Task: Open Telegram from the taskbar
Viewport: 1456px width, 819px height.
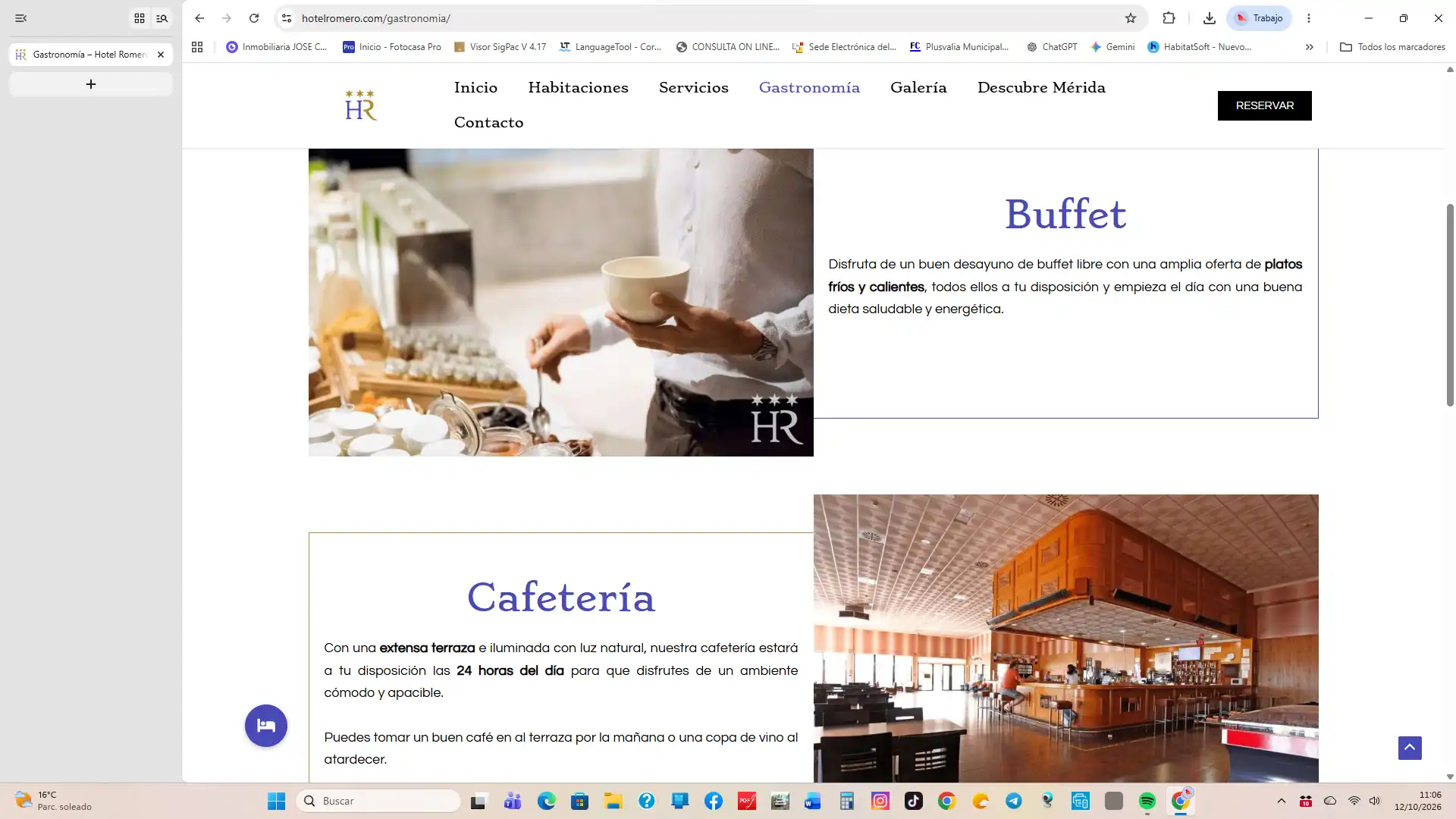Action: [1013, 801]
